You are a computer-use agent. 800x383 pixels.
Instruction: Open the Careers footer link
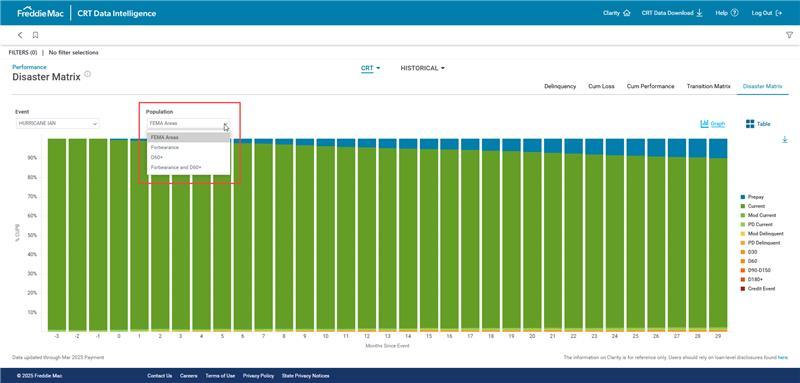coord(189,376)
